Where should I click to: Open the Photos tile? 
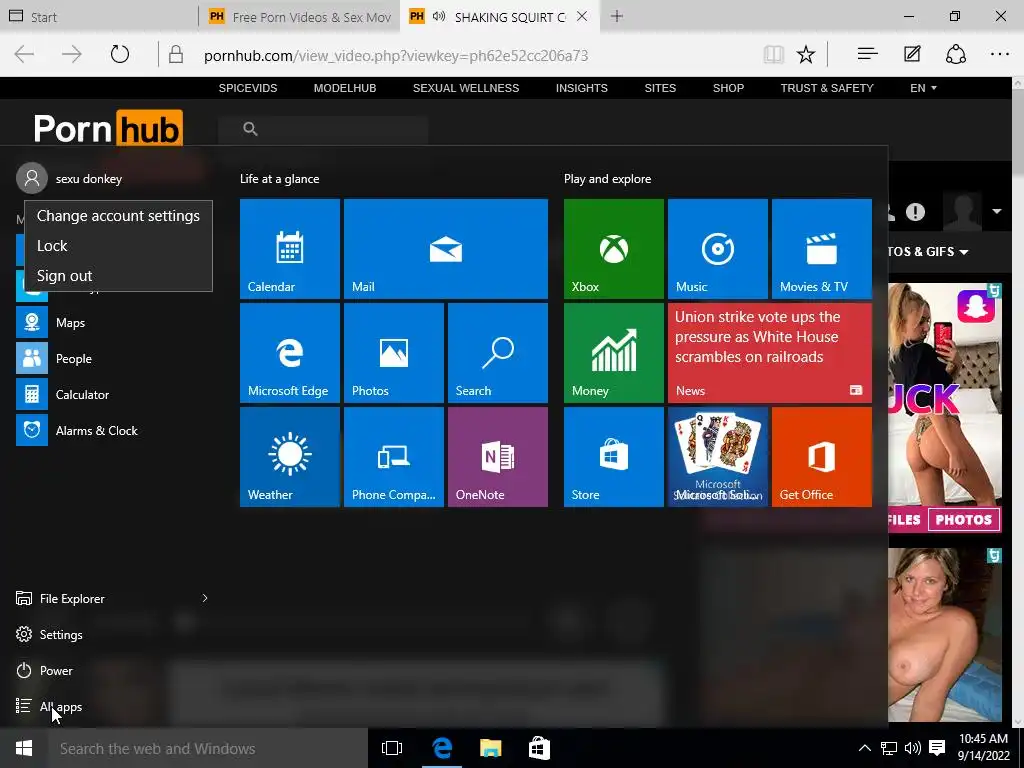[394, 353]
